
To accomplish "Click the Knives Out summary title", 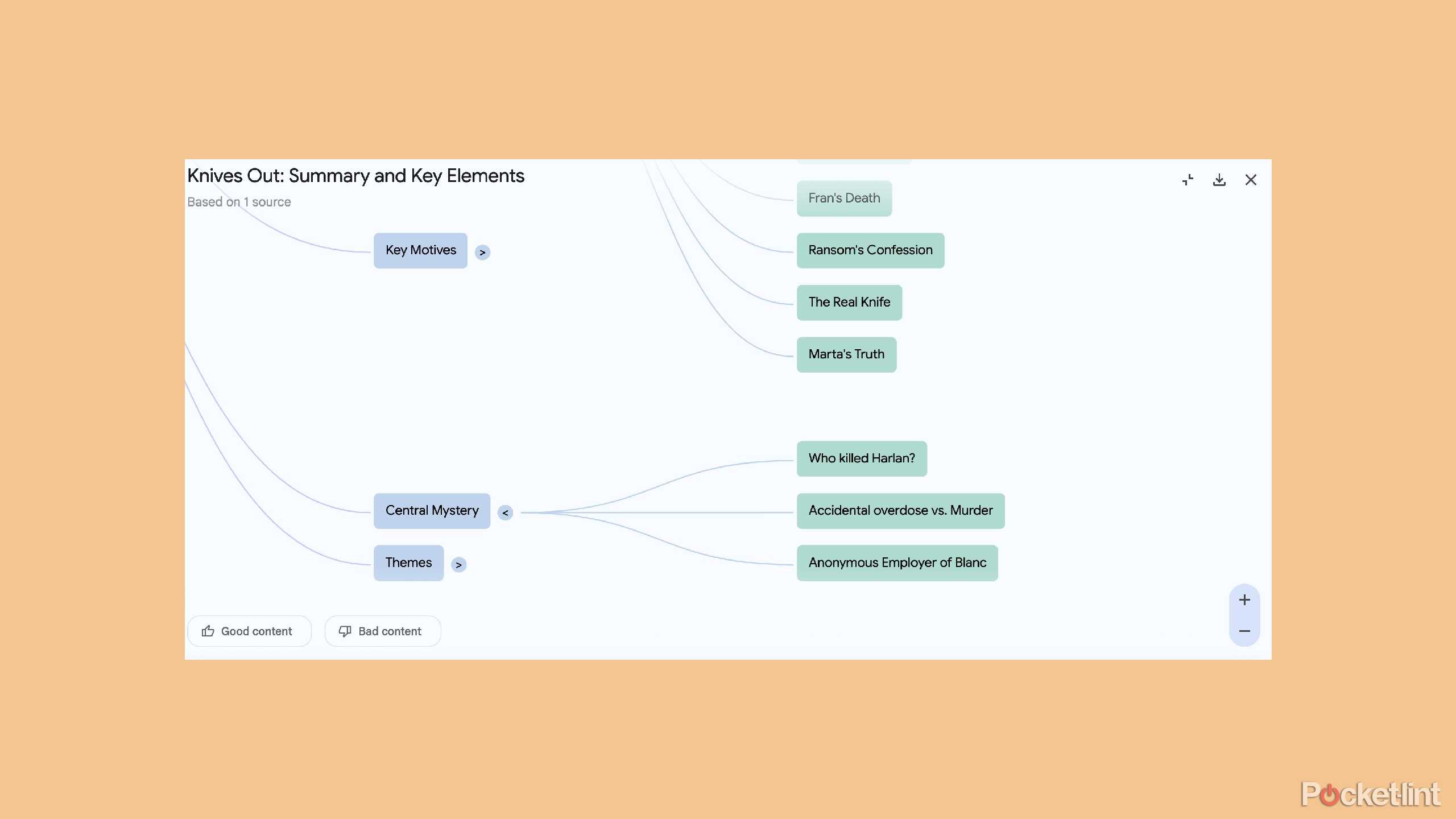I will coord(356,176).
